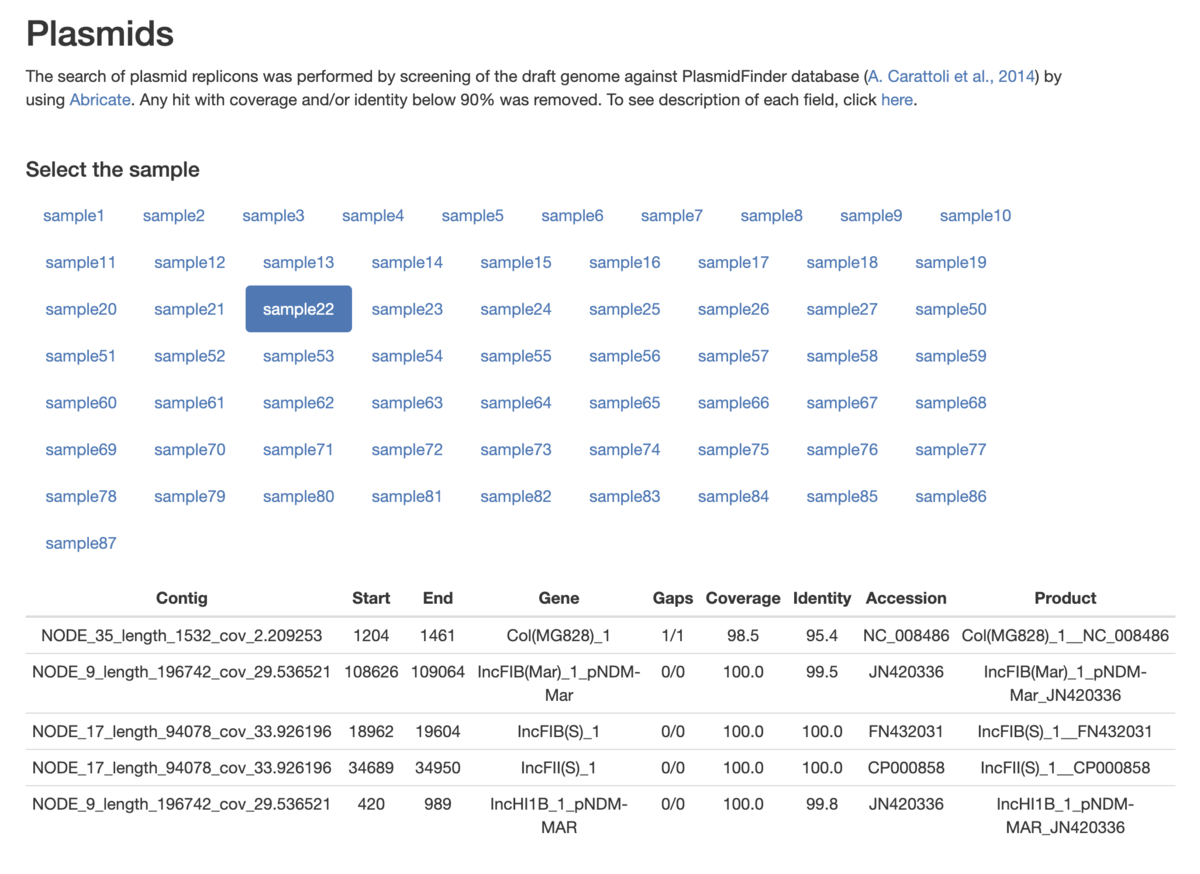1200x874 pixels.
Task: Select the sample77 tab
Action: [x=951, y=450]
